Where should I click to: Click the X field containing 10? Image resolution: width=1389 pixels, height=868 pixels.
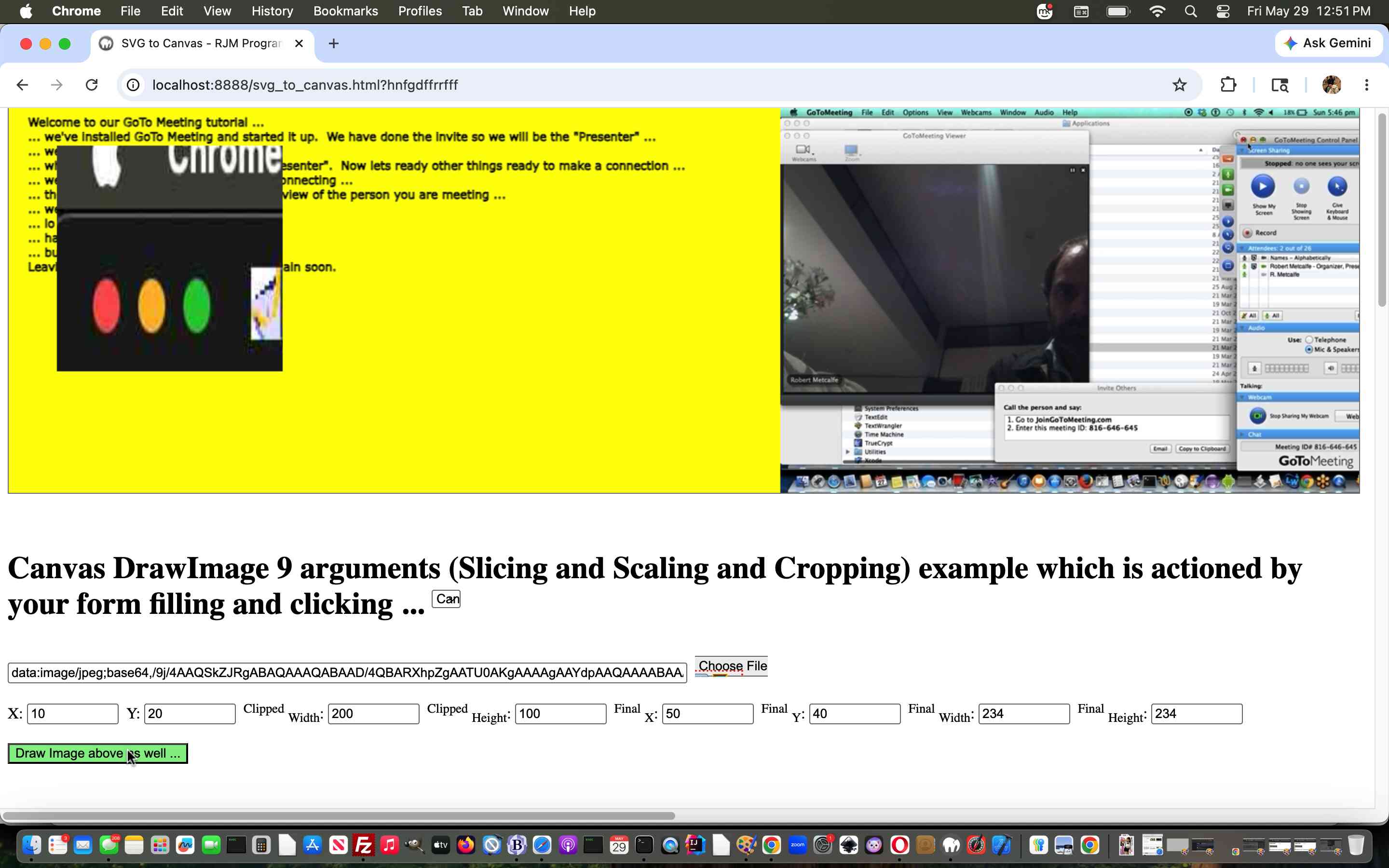tap(72, 714)
